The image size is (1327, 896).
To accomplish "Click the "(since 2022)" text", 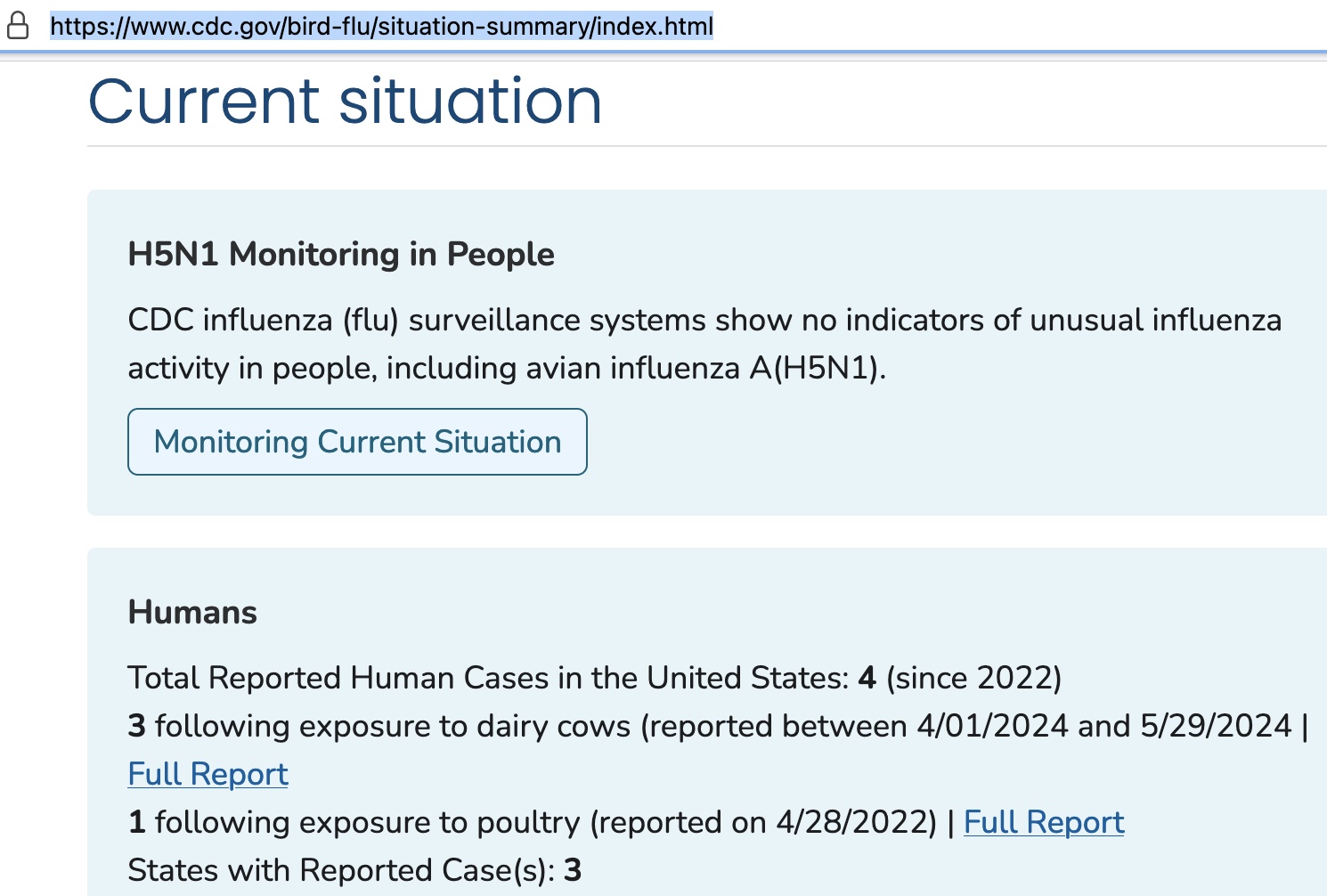I will point(973,678).
